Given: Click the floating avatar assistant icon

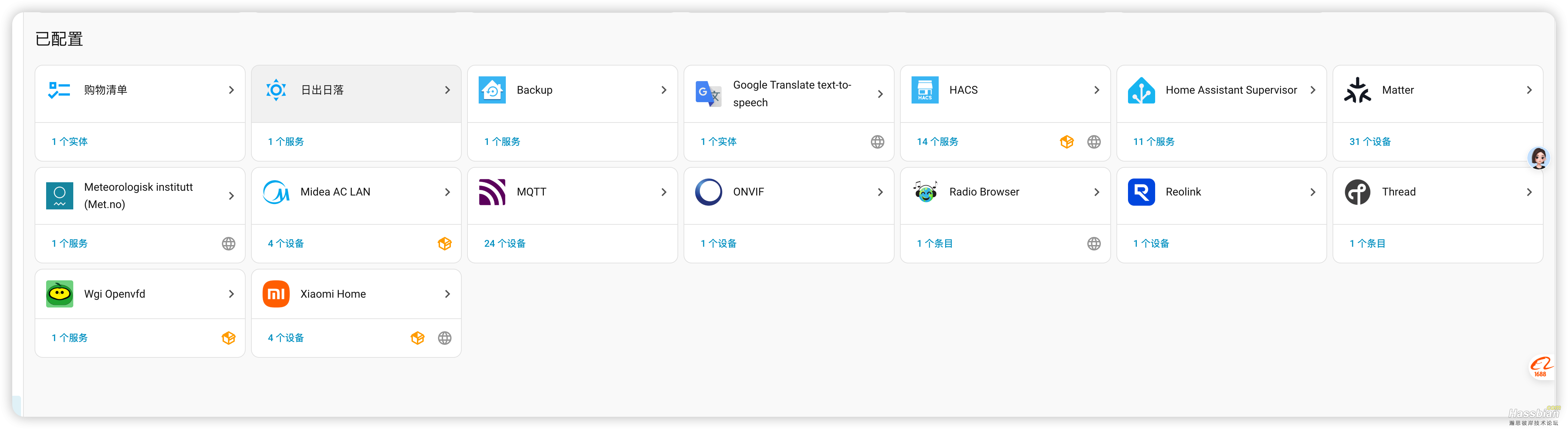Looking at the screenshot, I should pyautogui.click(x=1539, y=158).
